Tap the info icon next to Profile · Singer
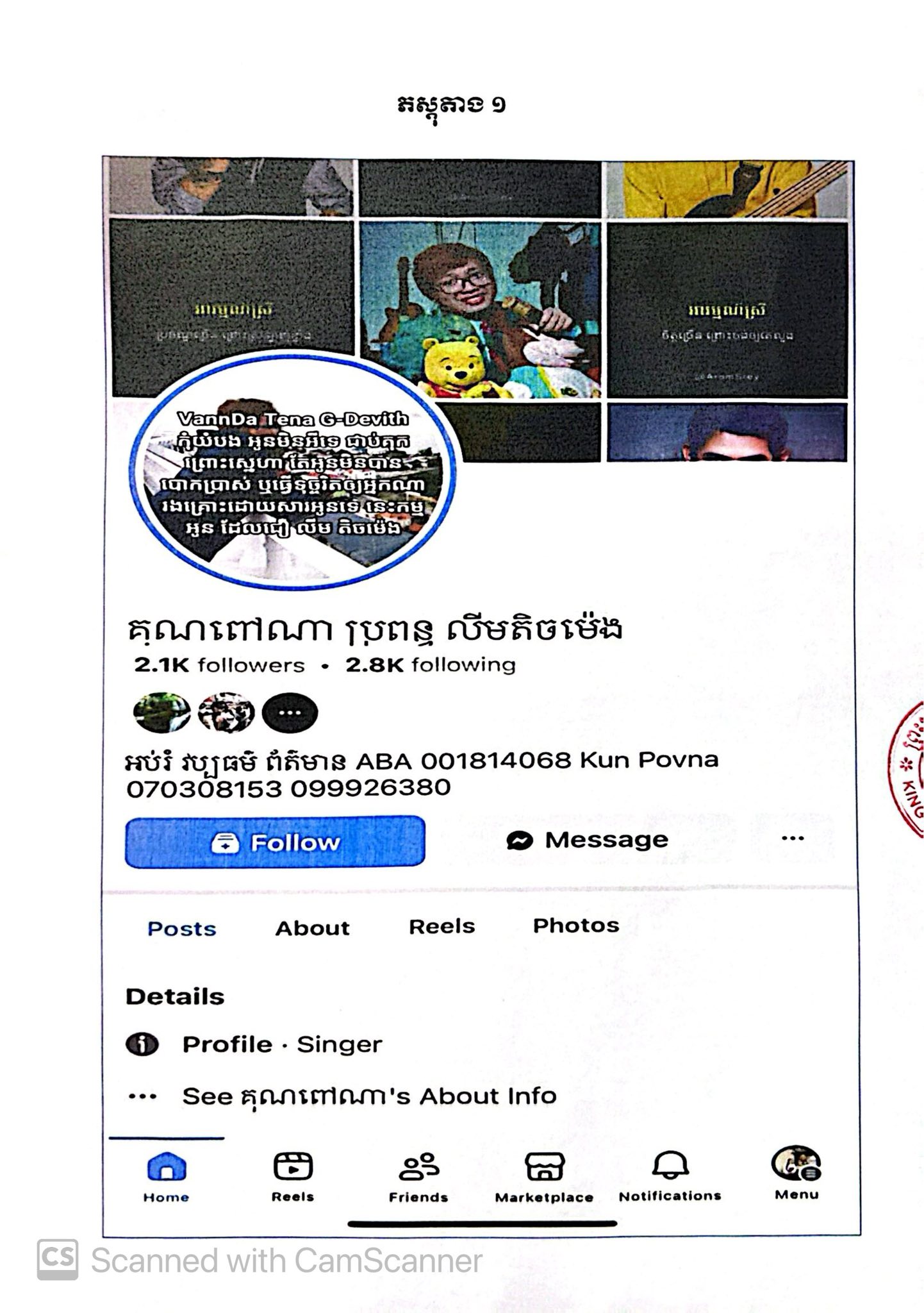Viewport: 924px width, 1313px height. coord(142,1044)
